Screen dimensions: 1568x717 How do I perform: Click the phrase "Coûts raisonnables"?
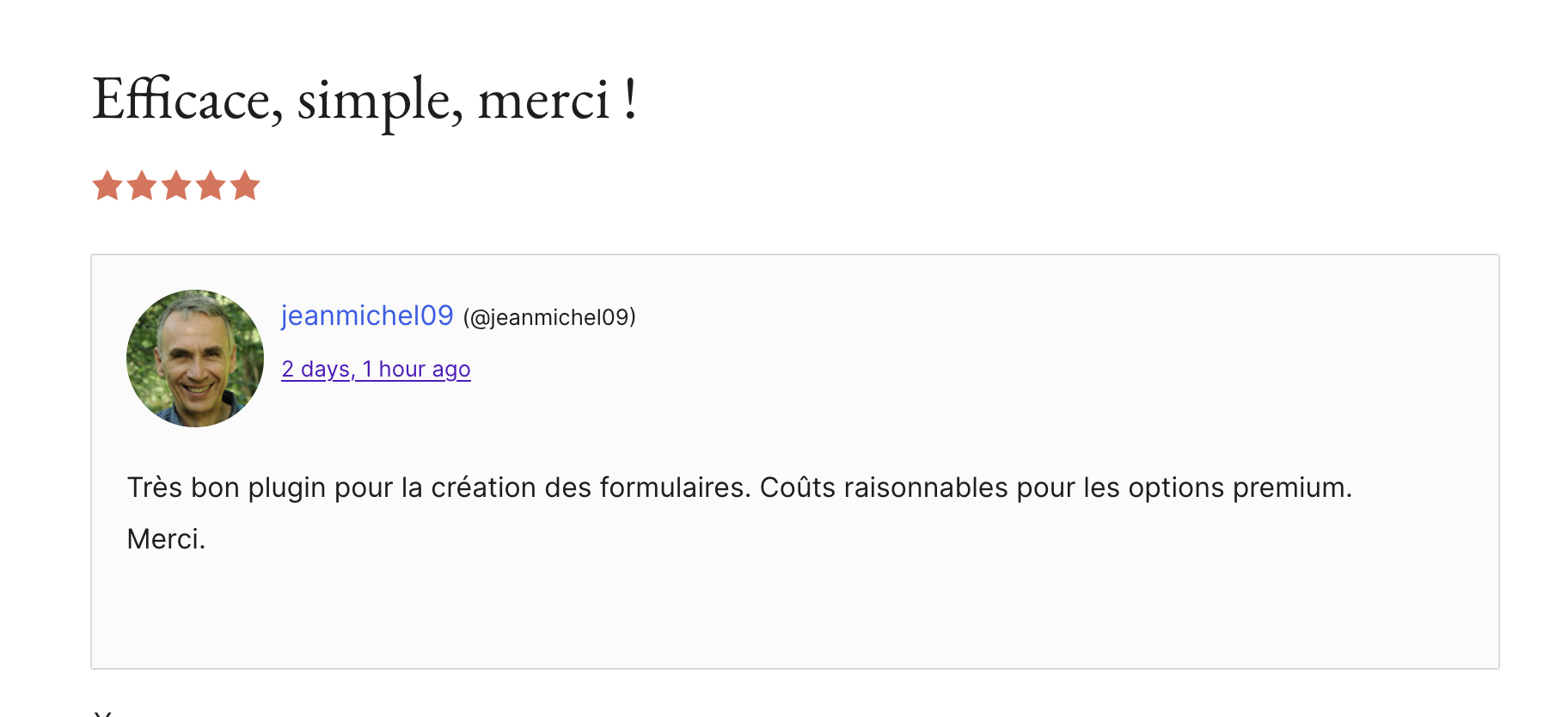pos(884,487)
